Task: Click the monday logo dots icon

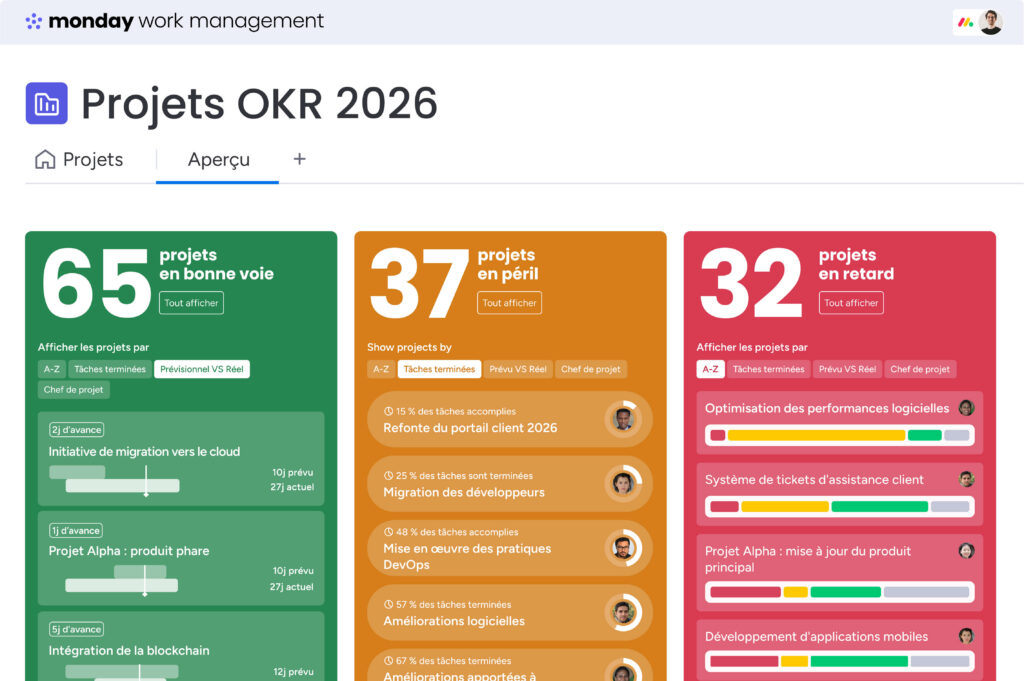Action: [33, 22]
